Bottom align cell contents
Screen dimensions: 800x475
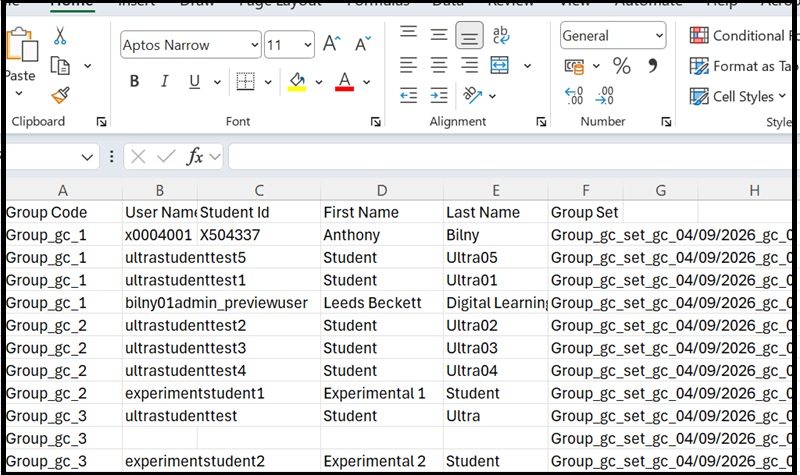[469, 35]
